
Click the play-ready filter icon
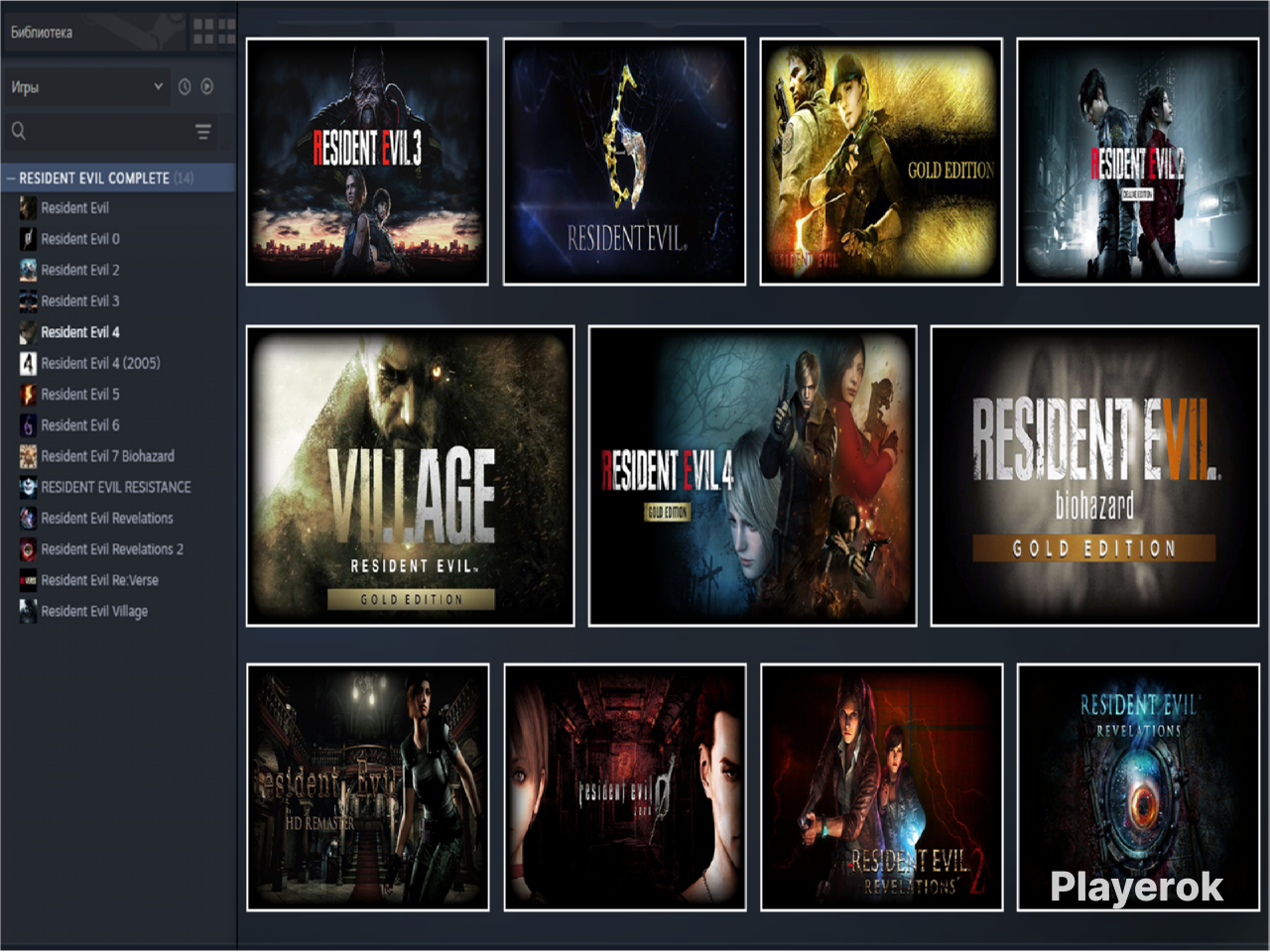207,87
